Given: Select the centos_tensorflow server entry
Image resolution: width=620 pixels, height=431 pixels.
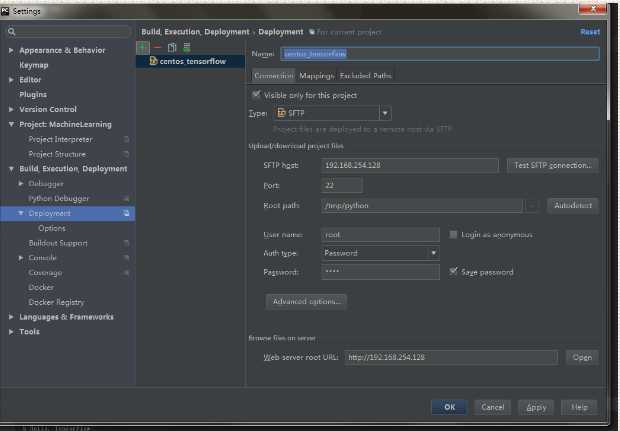Looking at the screenshot, I should coord(191,61).
